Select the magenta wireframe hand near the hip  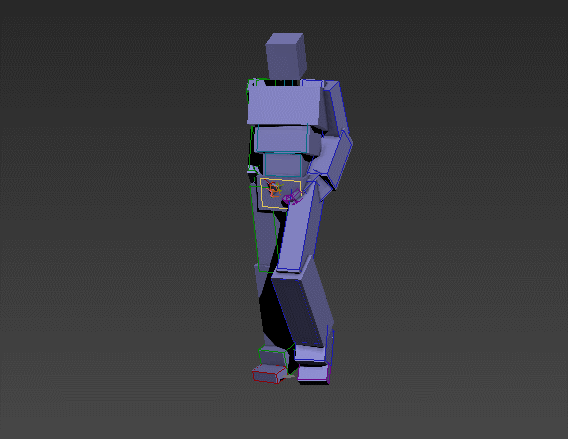[292, 197]
